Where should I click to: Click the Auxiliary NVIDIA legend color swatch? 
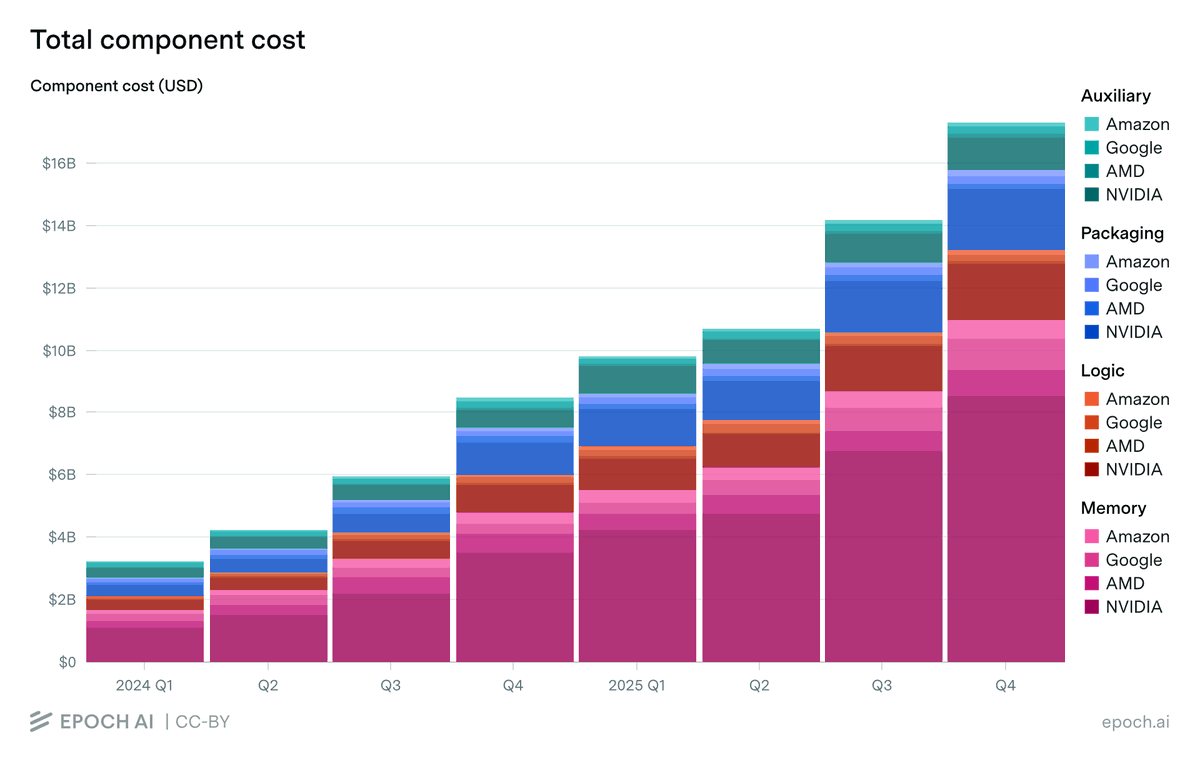pos(1092,195)
